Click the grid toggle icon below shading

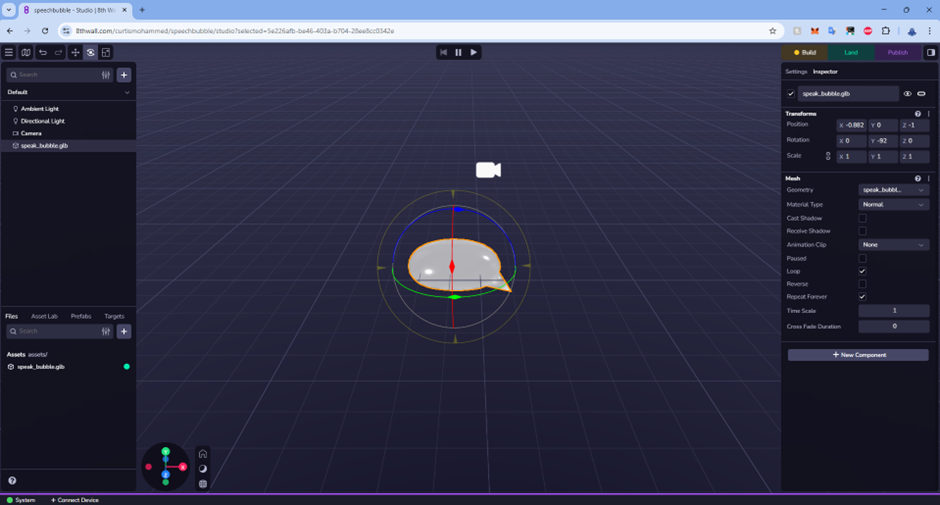(x=203, y=484)
